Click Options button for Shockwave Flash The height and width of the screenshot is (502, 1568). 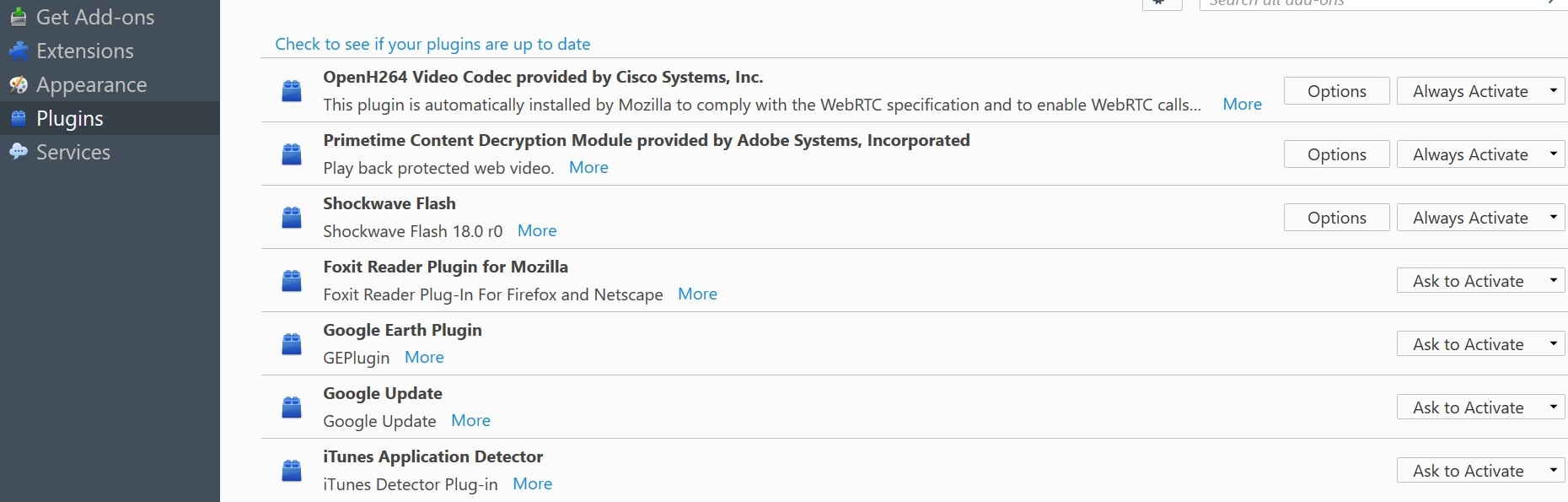[1336, 218]
